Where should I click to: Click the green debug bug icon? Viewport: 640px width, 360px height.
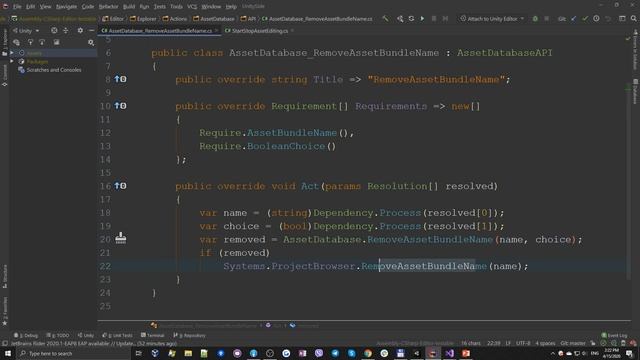[535, 19]
